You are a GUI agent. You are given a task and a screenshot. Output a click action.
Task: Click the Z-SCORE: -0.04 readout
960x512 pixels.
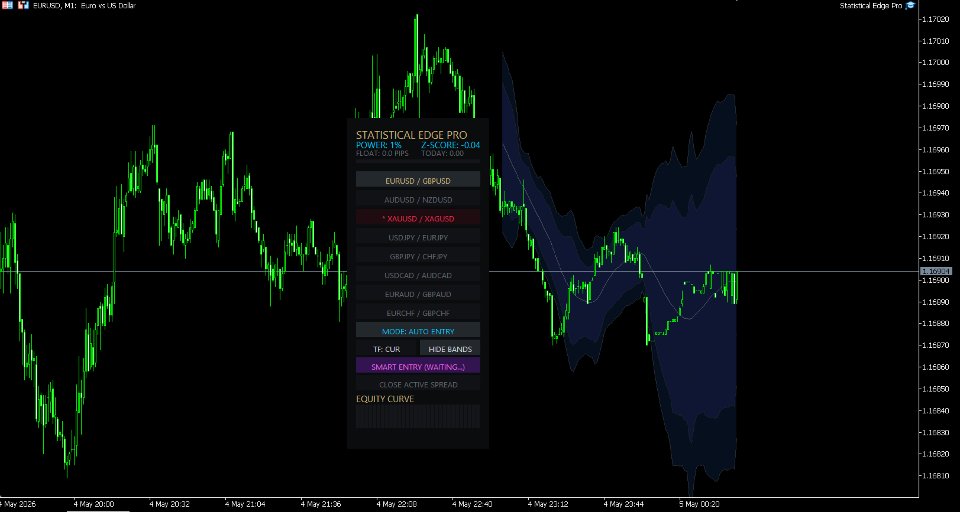[451, 145]
